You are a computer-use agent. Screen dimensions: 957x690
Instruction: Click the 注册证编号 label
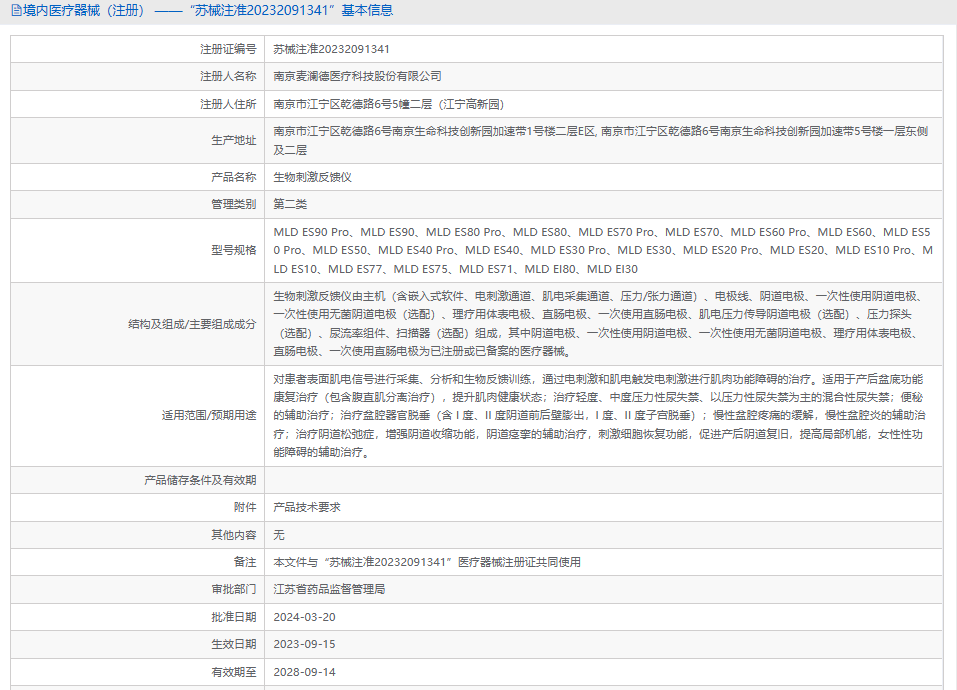click(x=228, y=49)
